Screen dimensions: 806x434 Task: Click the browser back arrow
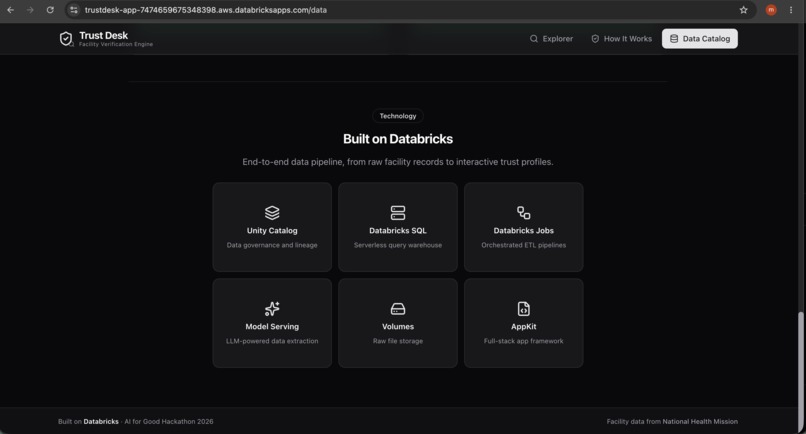coord(10,10)
